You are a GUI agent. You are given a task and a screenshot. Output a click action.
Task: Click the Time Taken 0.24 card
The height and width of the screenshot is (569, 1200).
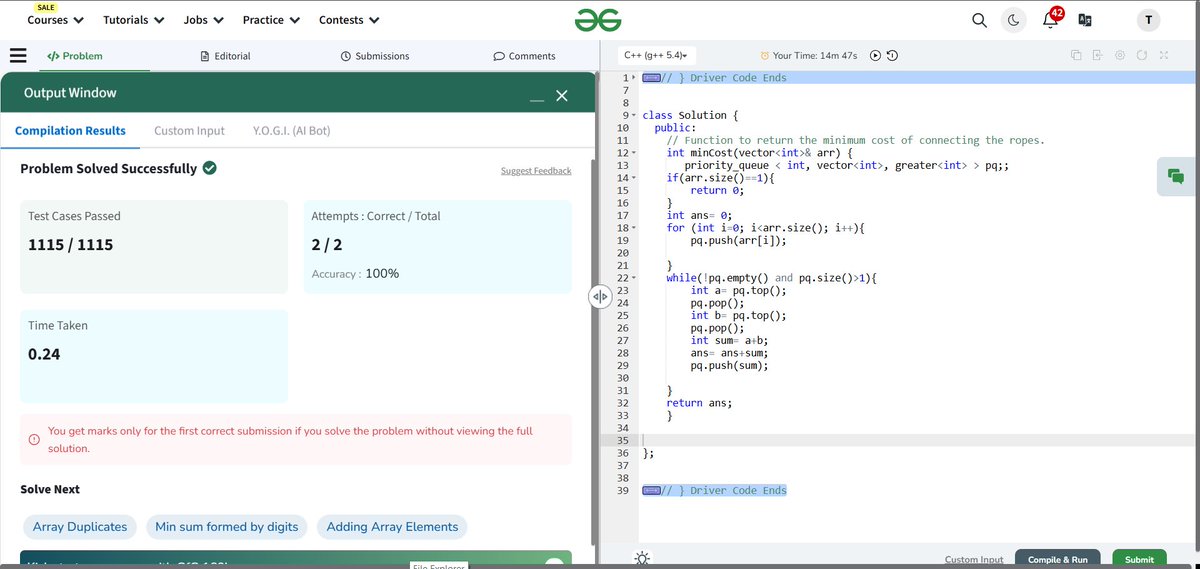[154, 356]
